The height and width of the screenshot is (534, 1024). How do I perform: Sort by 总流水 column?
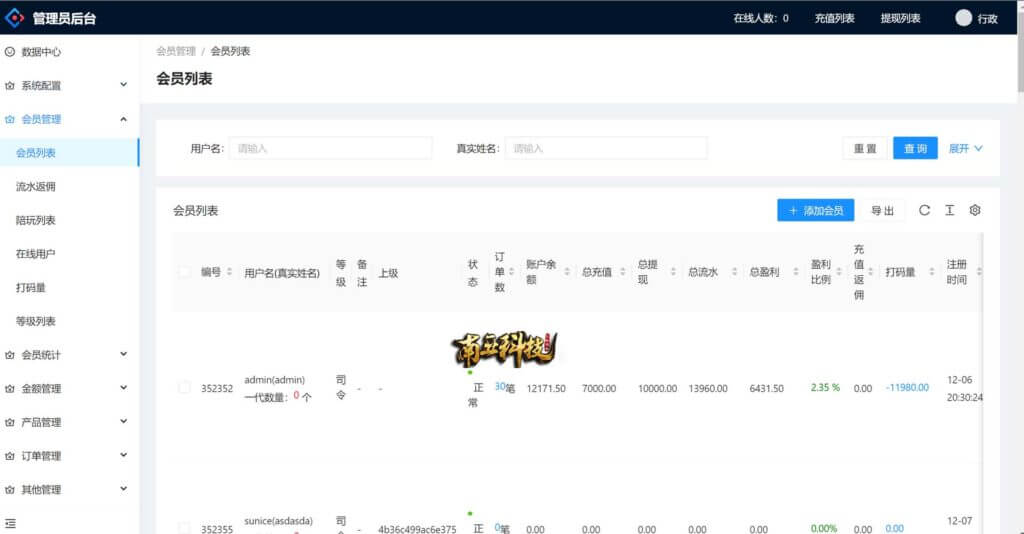click(x=734, y=272)
